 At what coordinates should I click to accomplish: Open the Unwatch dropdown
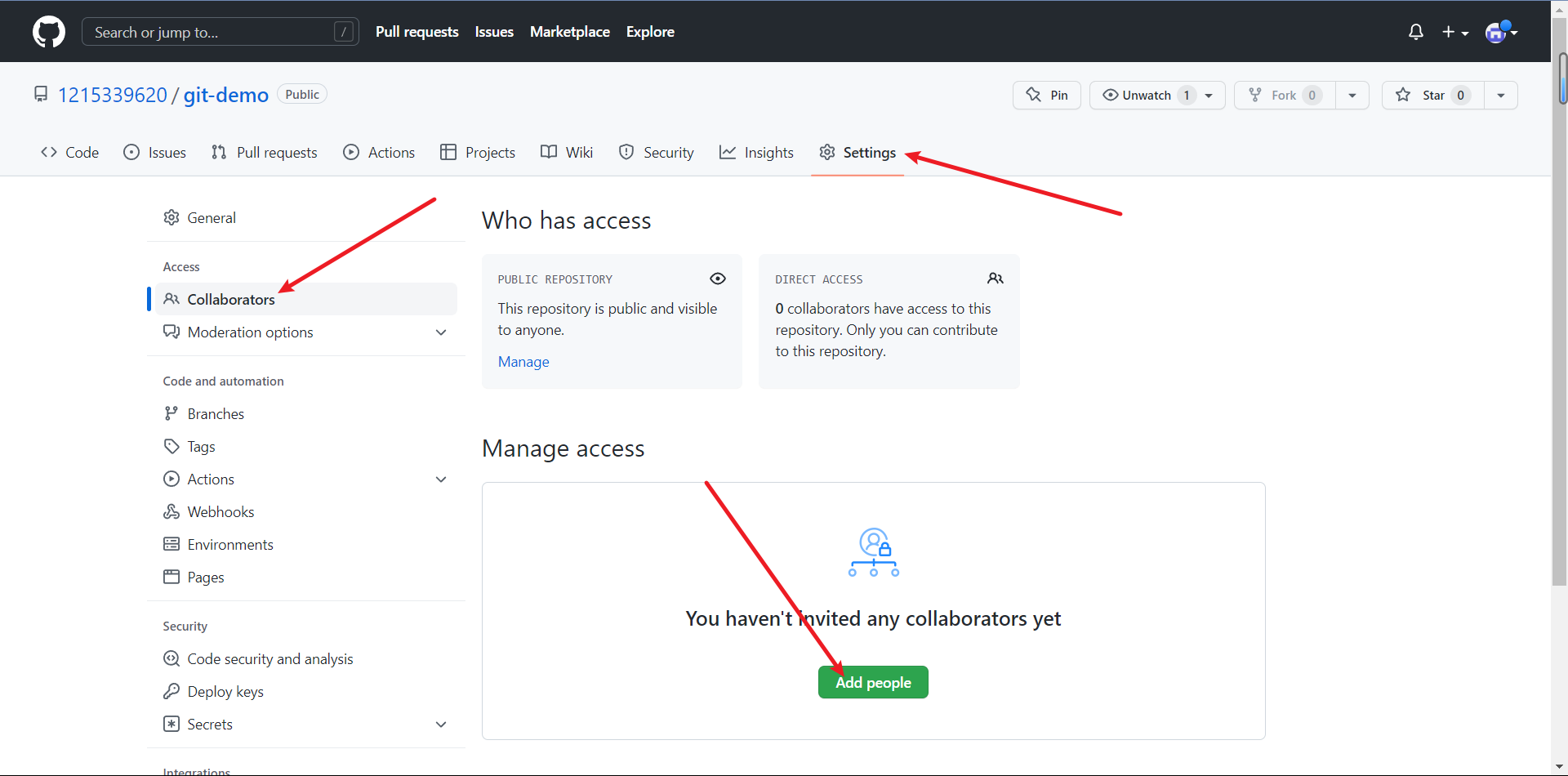[x=1157, y=95]
